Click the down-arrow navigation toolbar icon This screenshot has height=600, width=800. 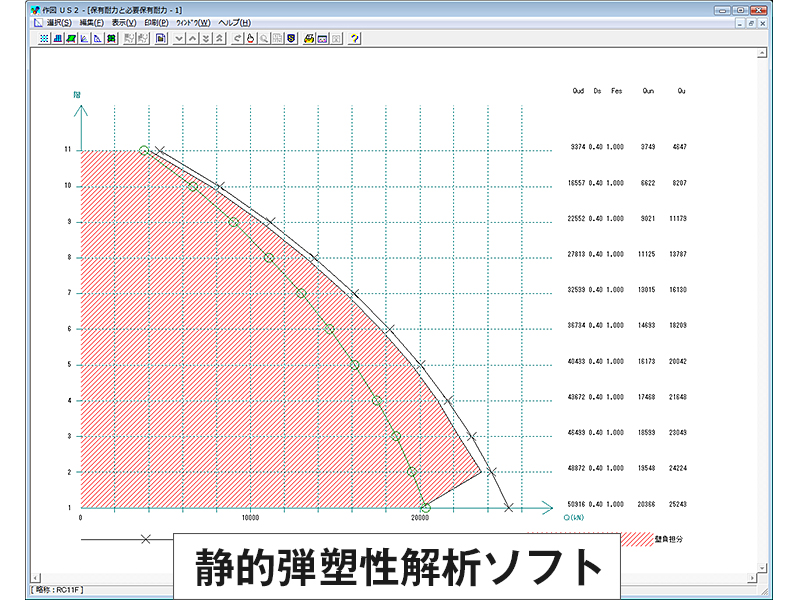[179, 37]
